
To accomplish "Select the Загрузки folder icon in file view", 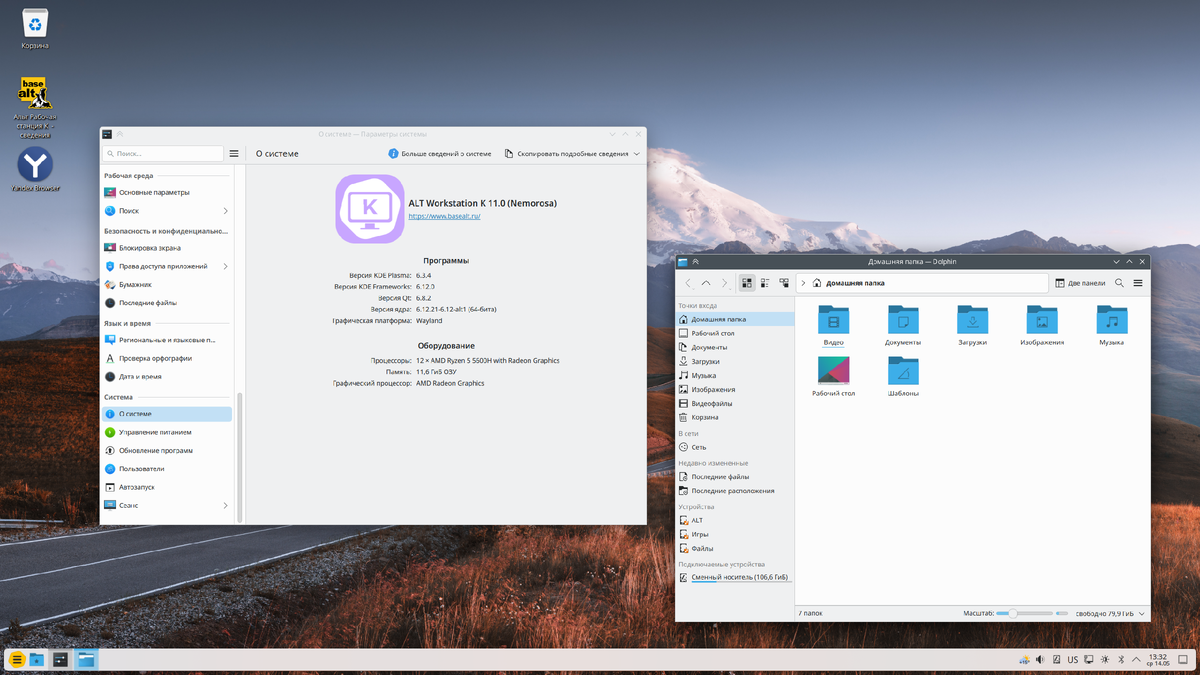I will tap(972, 320).
